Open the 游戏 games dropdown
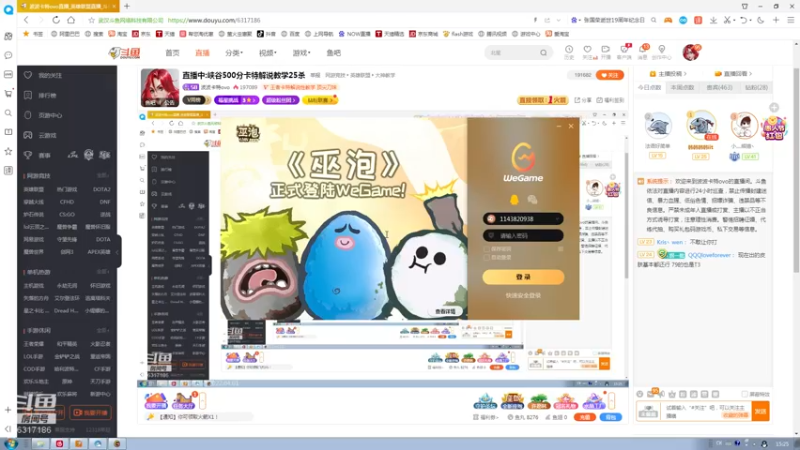The image size is (800, 450). coord(301,53)
